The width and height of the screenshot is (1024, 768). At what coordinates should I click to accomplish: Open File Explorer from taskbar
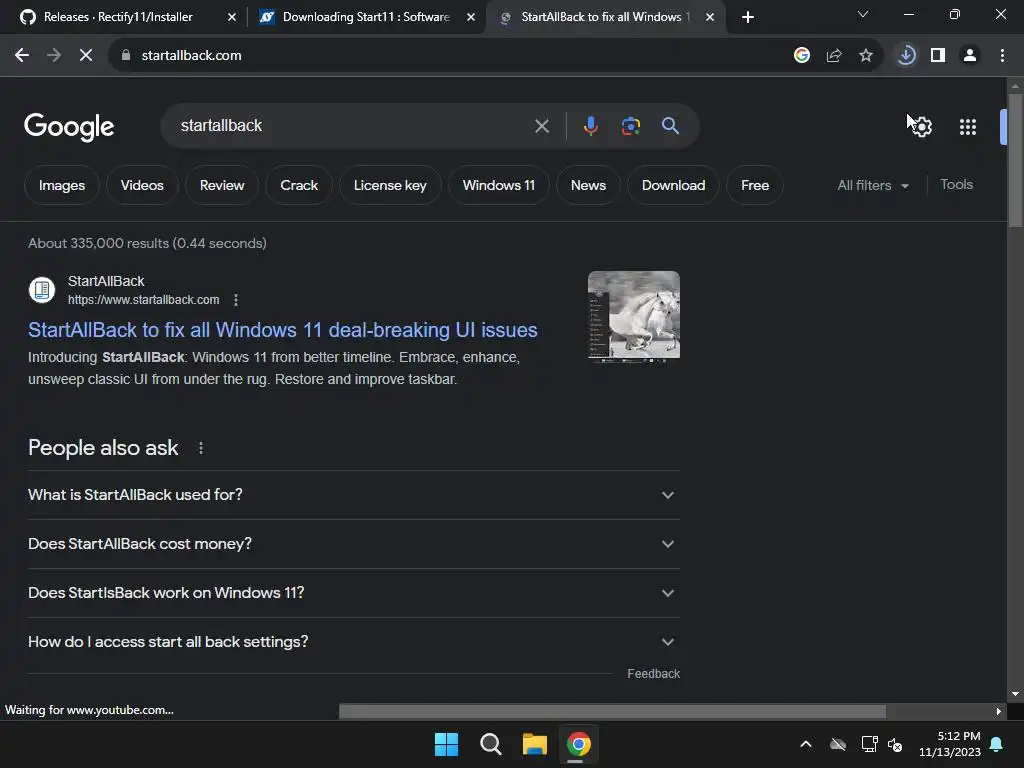pyautogui.click(x=534, y=744)
